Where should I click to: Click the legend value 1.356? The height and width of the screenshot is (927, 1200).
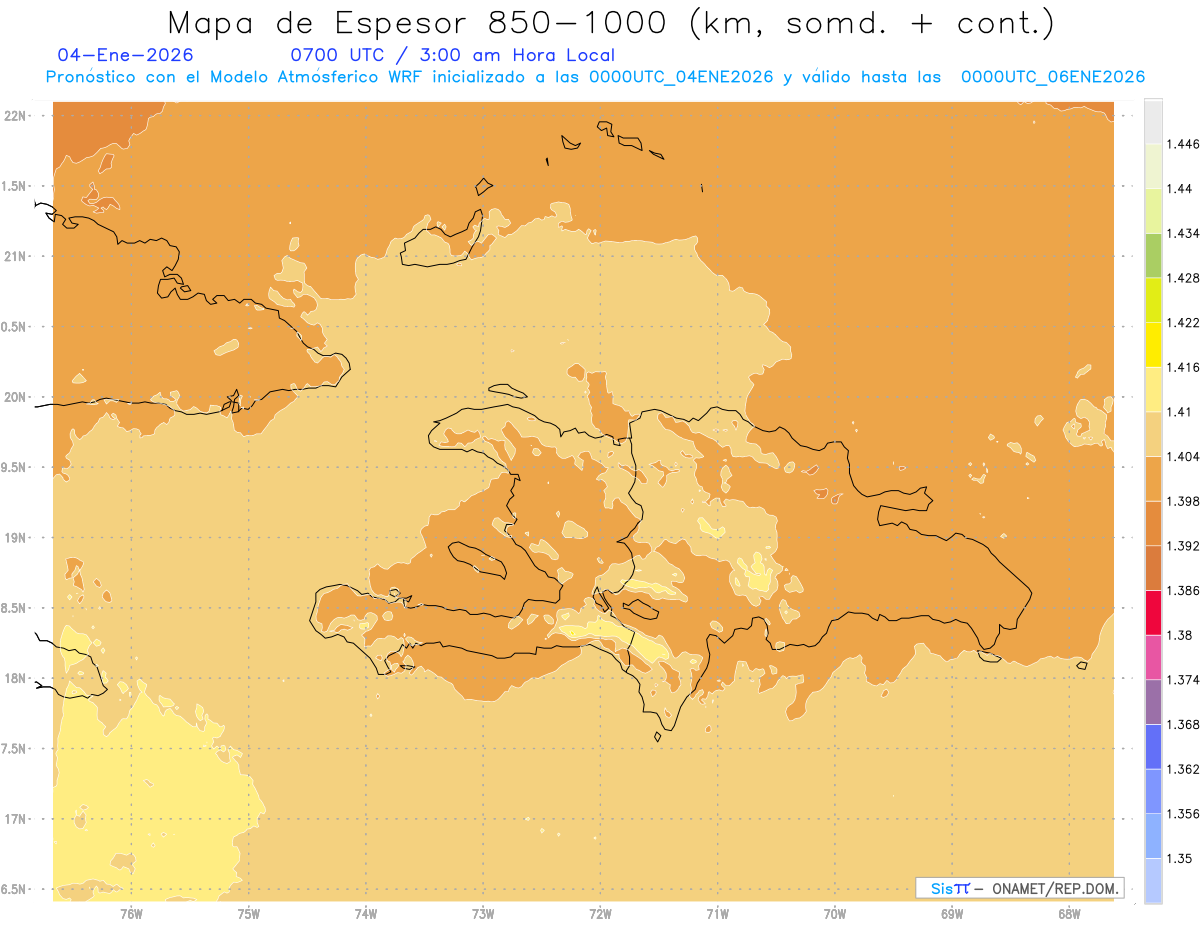click(x=1184, y=814)
